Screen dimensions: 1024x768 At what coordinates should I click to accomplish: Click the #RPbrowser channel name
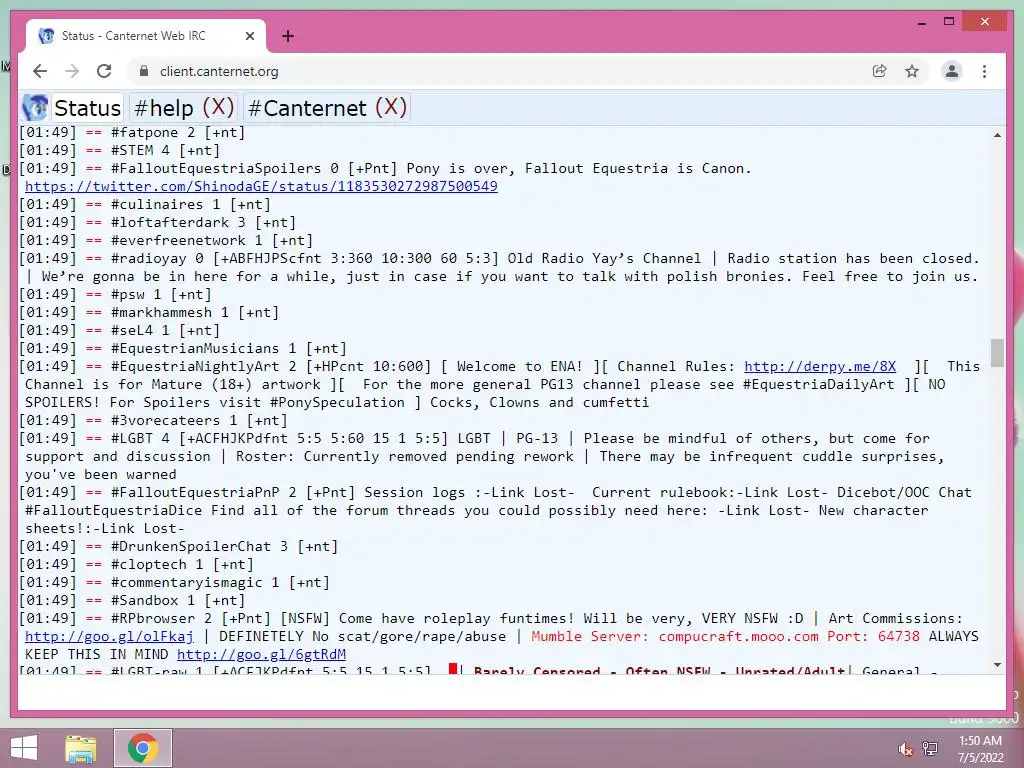[153, 618]
